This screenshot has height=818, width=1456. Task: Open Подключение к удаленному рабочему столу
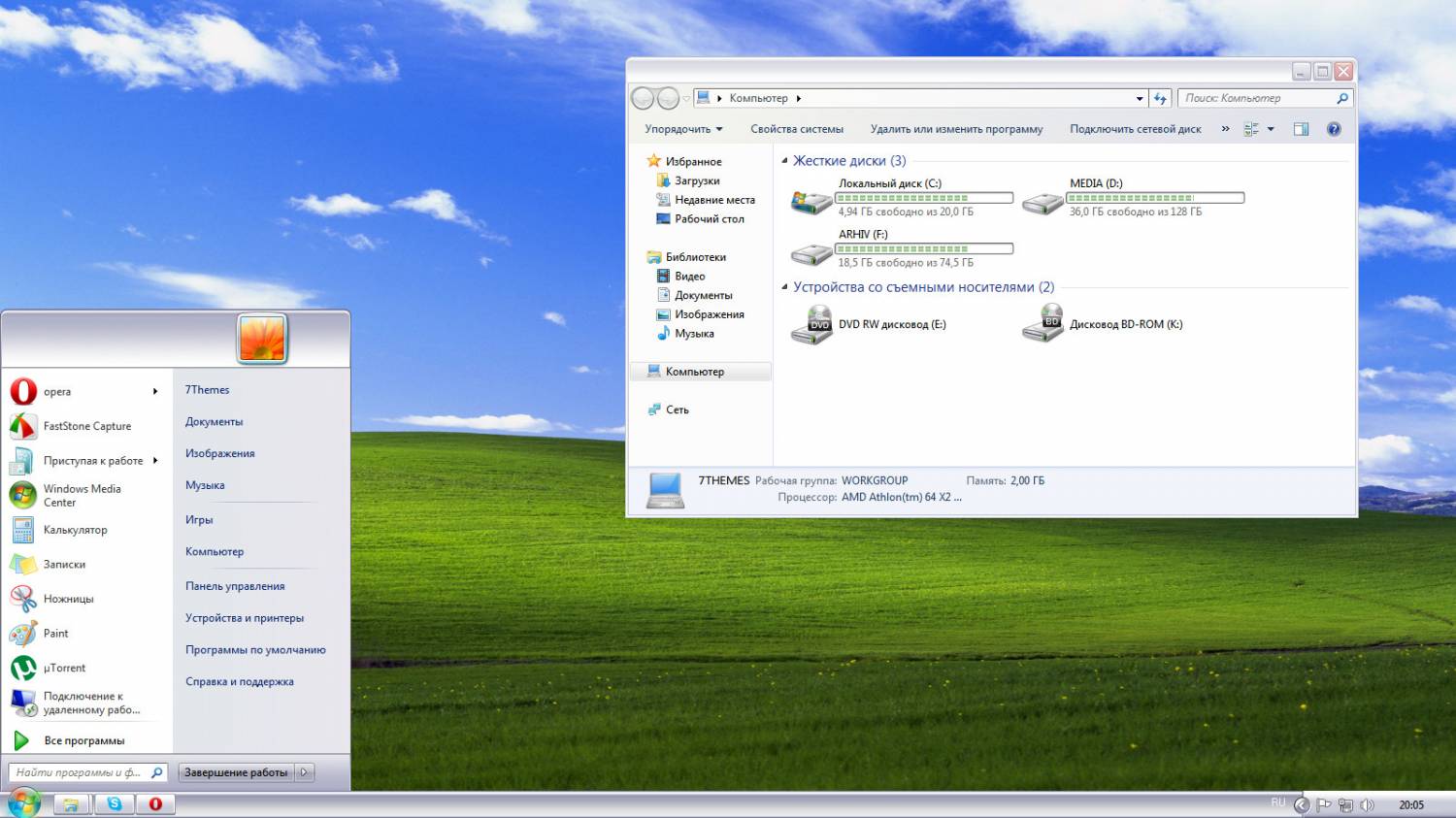pos(85,703)
